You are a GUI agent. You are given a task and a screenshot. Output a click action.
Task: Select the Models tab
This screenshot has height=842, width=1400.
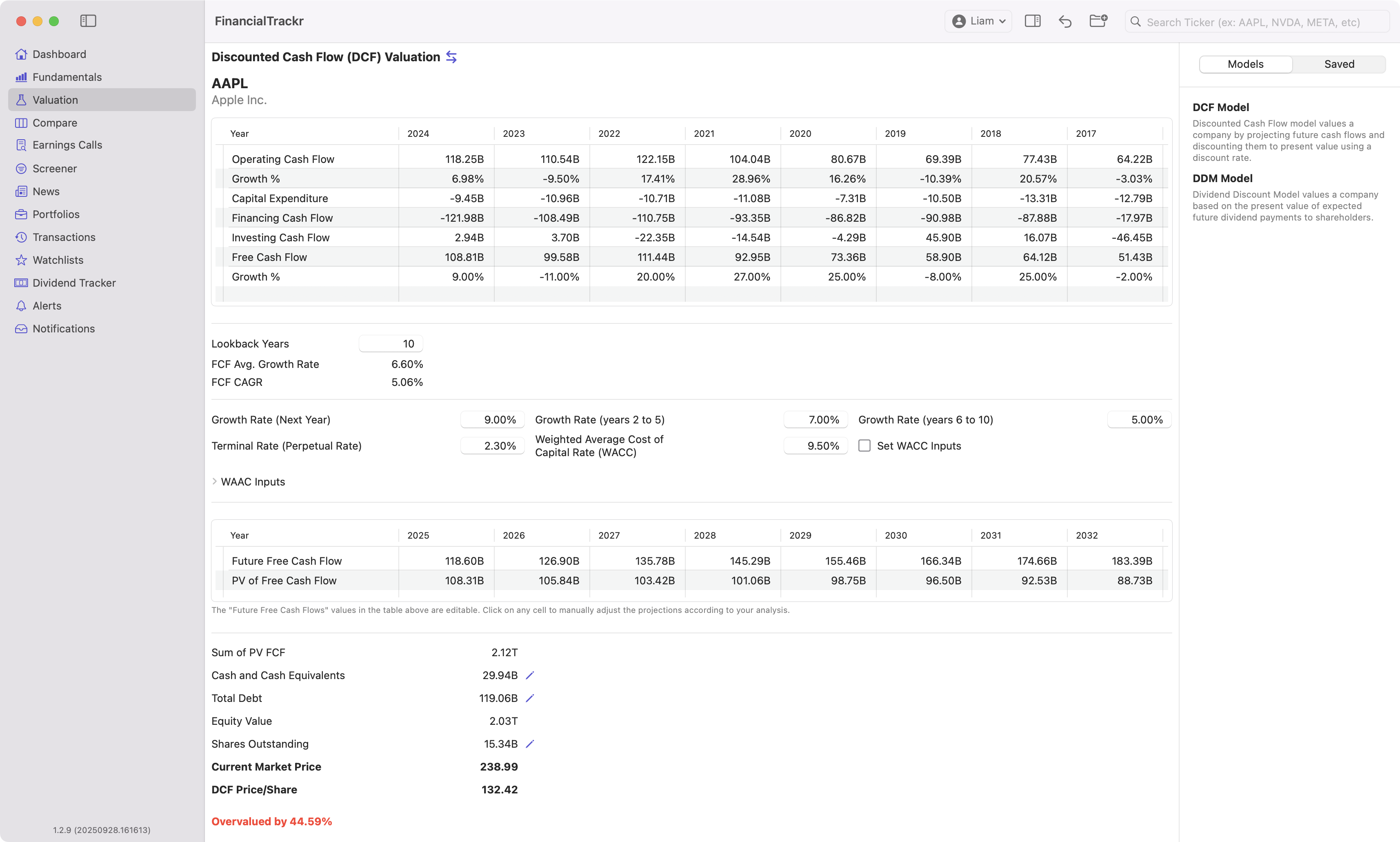coord(1245,64)
